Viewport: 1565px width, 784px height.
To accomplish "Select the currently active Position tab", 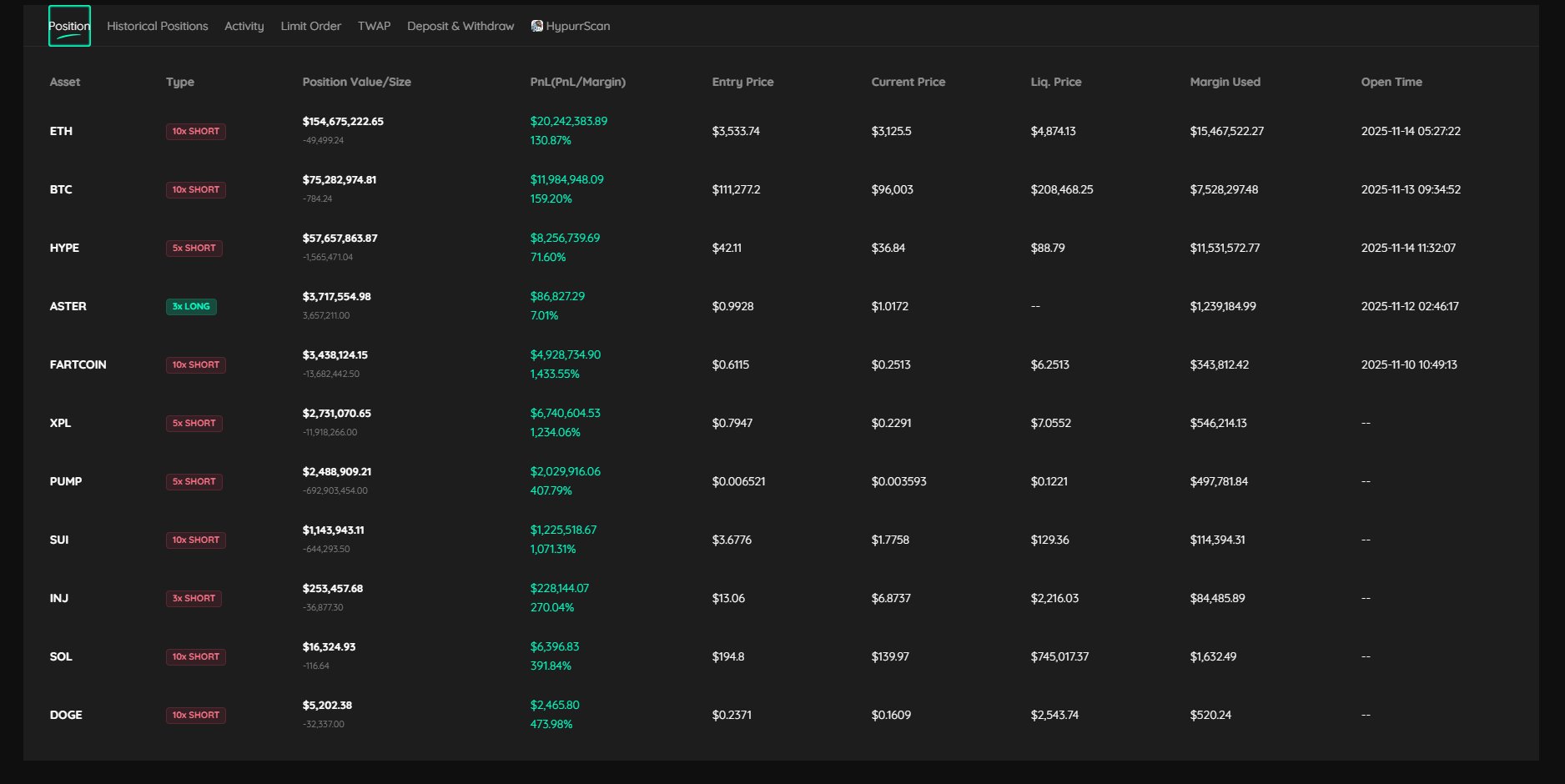I will 69,26.
